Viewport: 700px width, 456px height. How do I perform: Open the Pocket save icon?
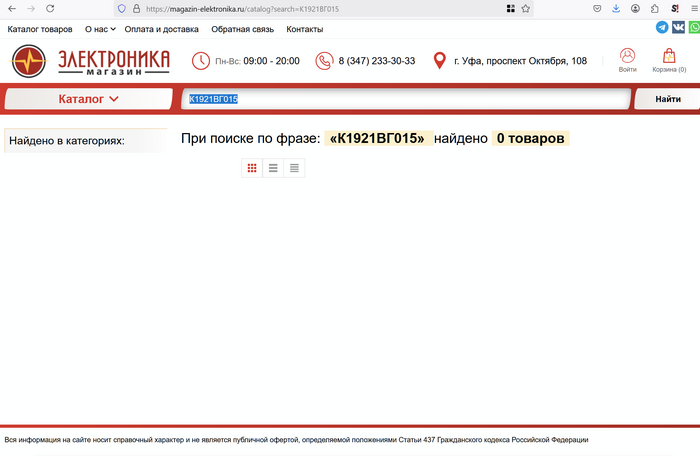pos(597,8)
